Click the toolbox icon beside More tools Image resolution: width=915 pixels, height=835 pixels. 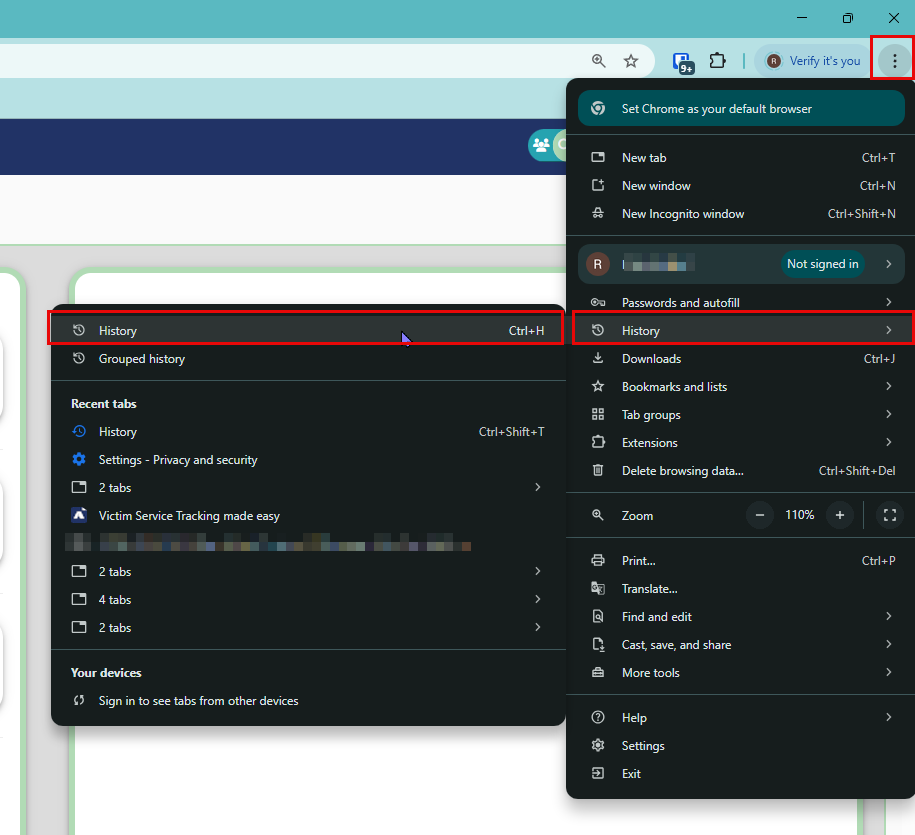[598, 672]
